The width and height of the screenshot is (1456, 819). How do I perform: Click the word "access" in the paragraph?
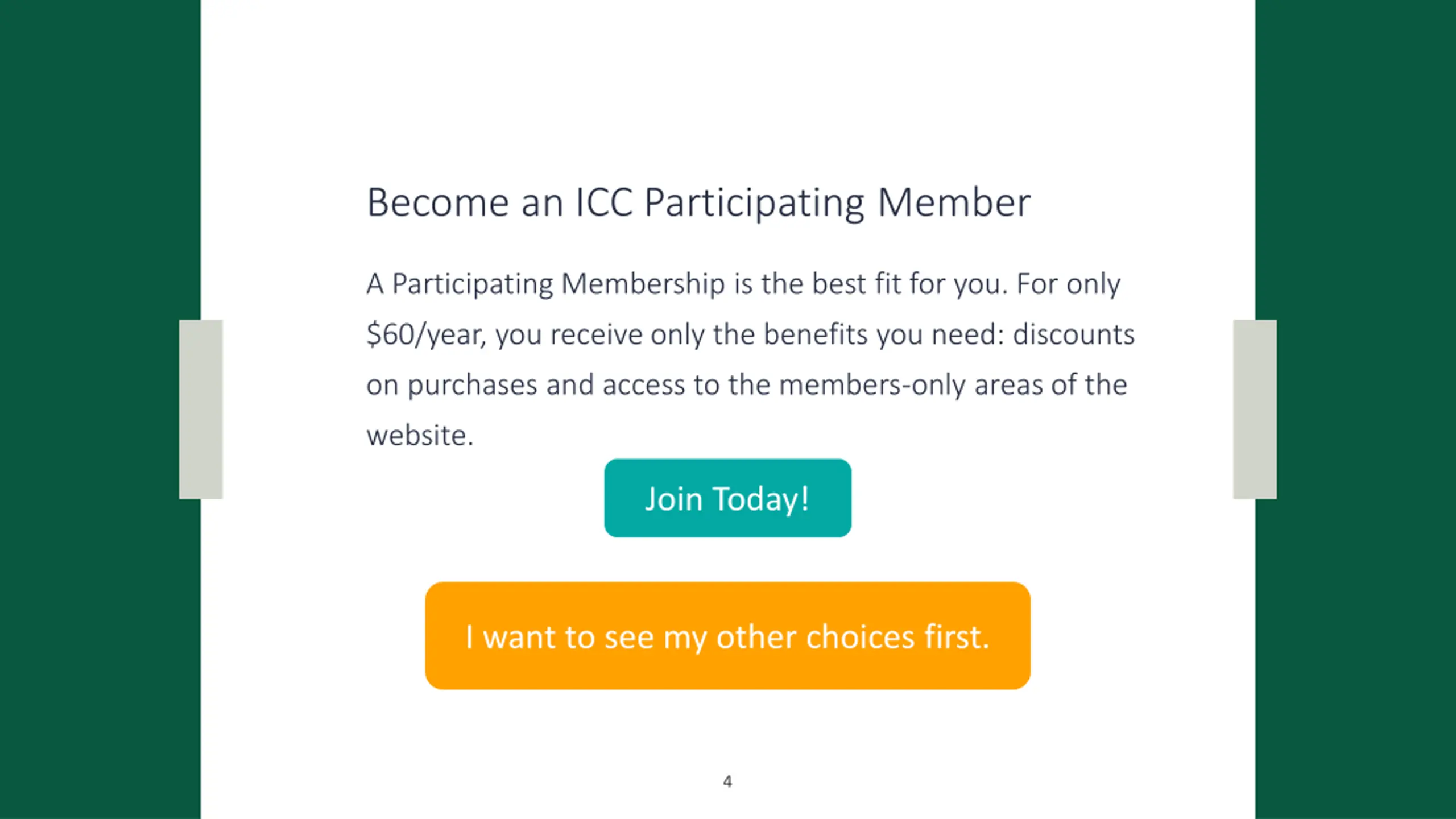[644, 385]
